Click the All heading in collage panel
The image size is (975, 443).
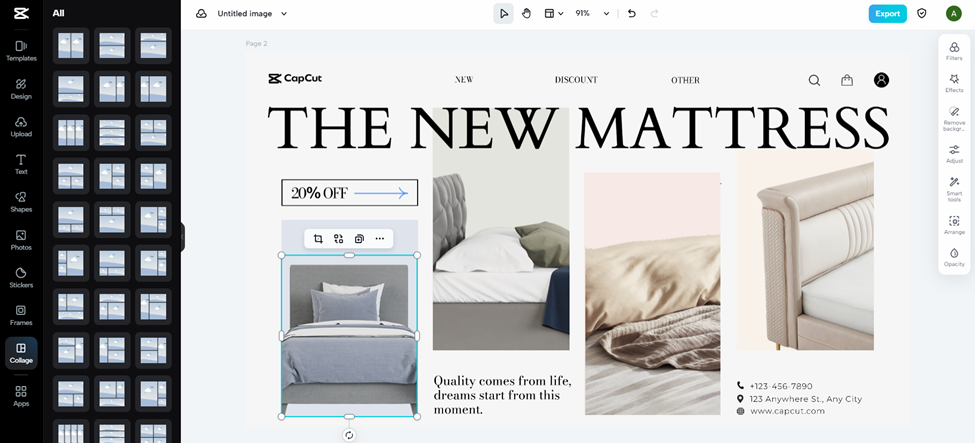coord(58,13)
